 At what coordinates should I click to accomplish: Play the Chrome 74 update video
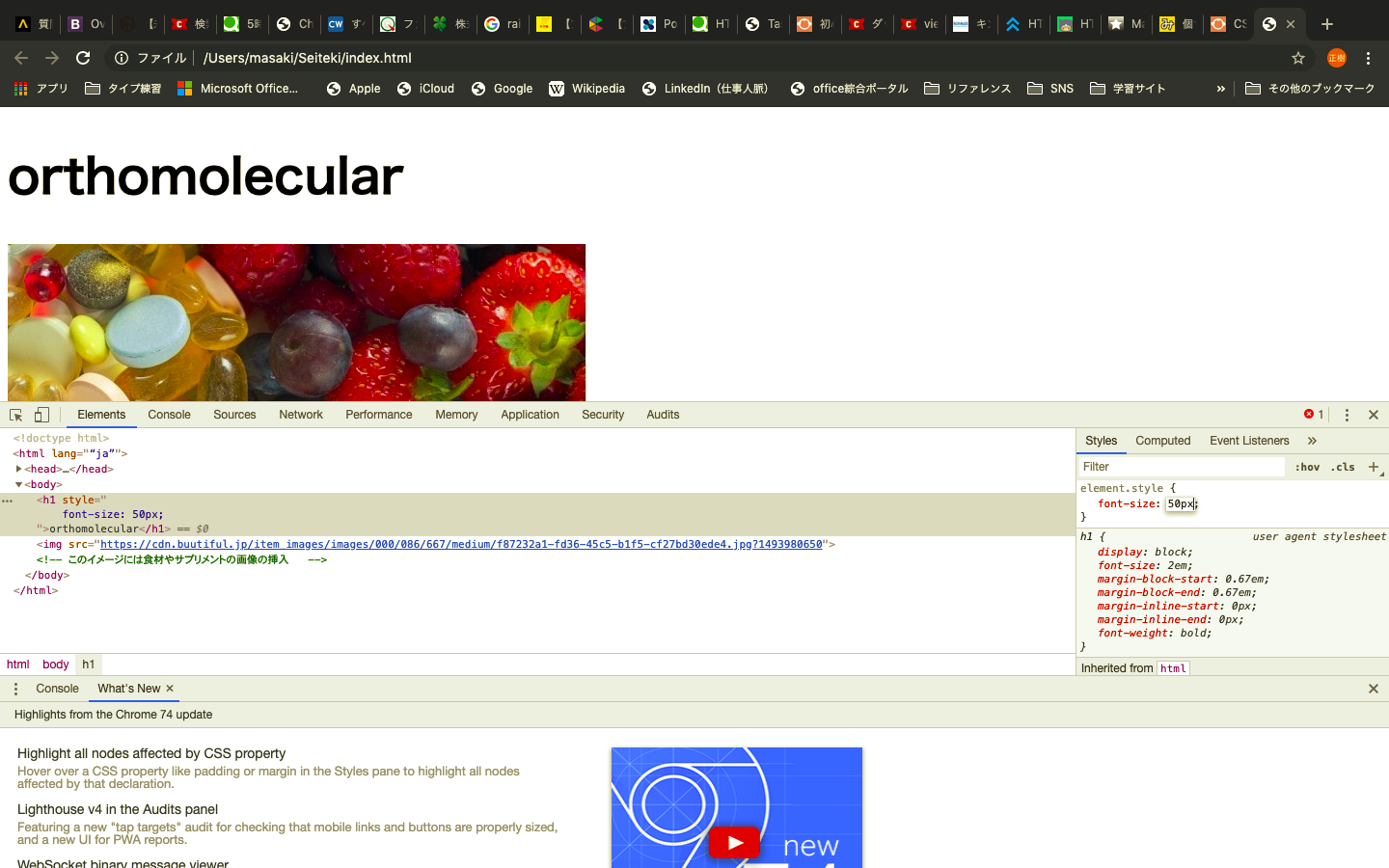[735, 842]
